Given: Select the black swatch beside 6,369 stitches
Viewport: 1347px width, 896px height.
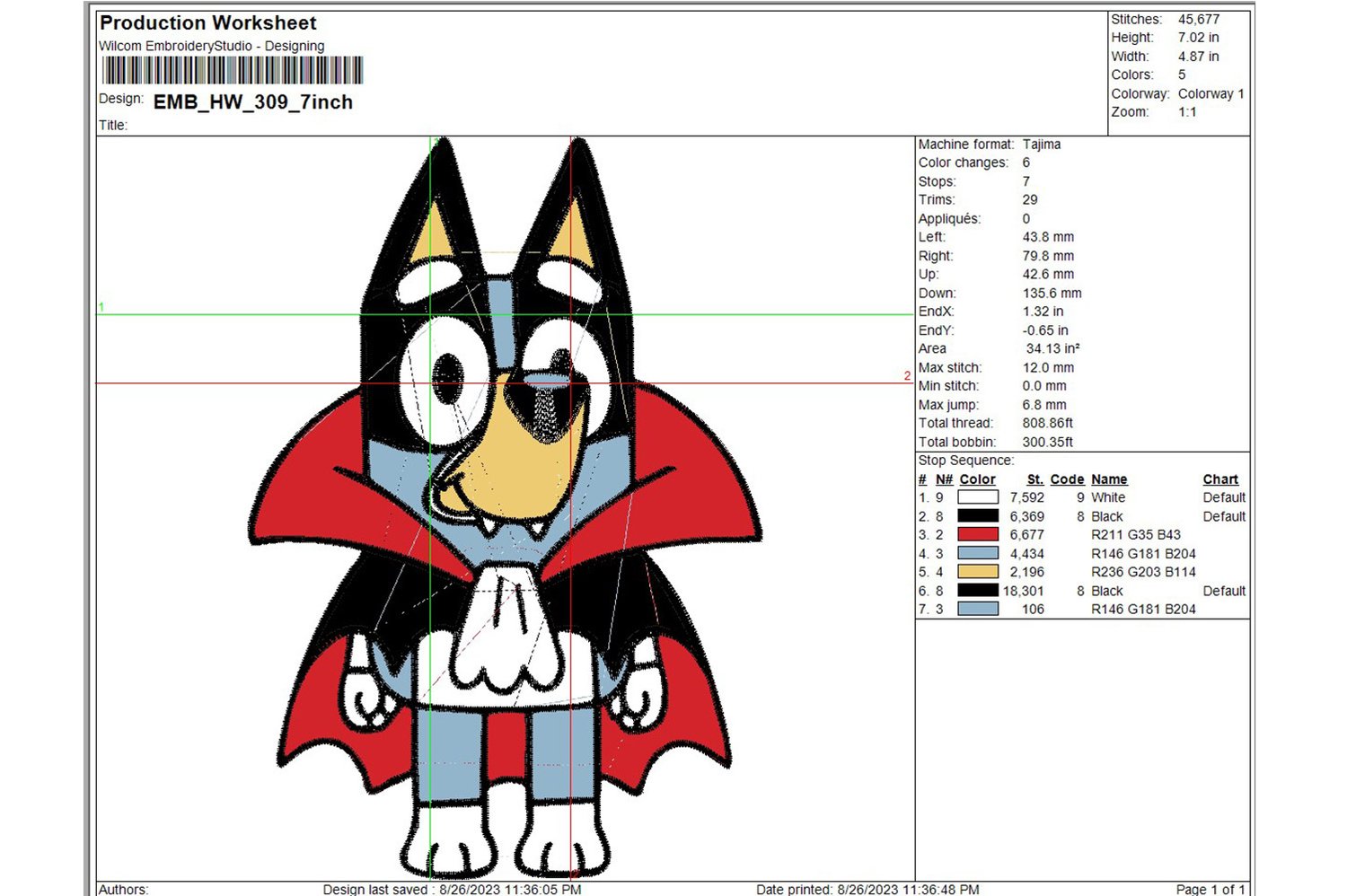Looking at the screenshot, I should [978, 516].
